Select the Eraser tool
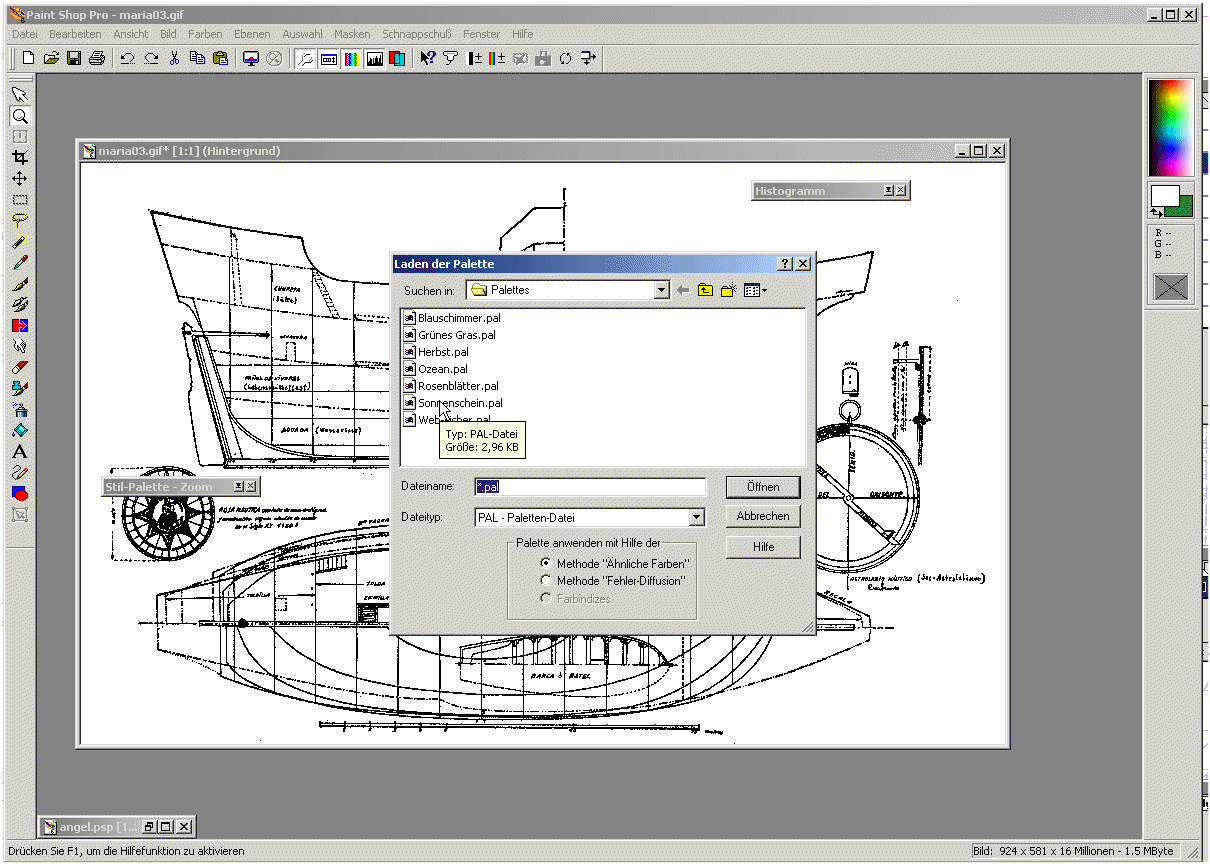Image resolution: width=1210 pixels, height=864 pixels. click(19, 368)
